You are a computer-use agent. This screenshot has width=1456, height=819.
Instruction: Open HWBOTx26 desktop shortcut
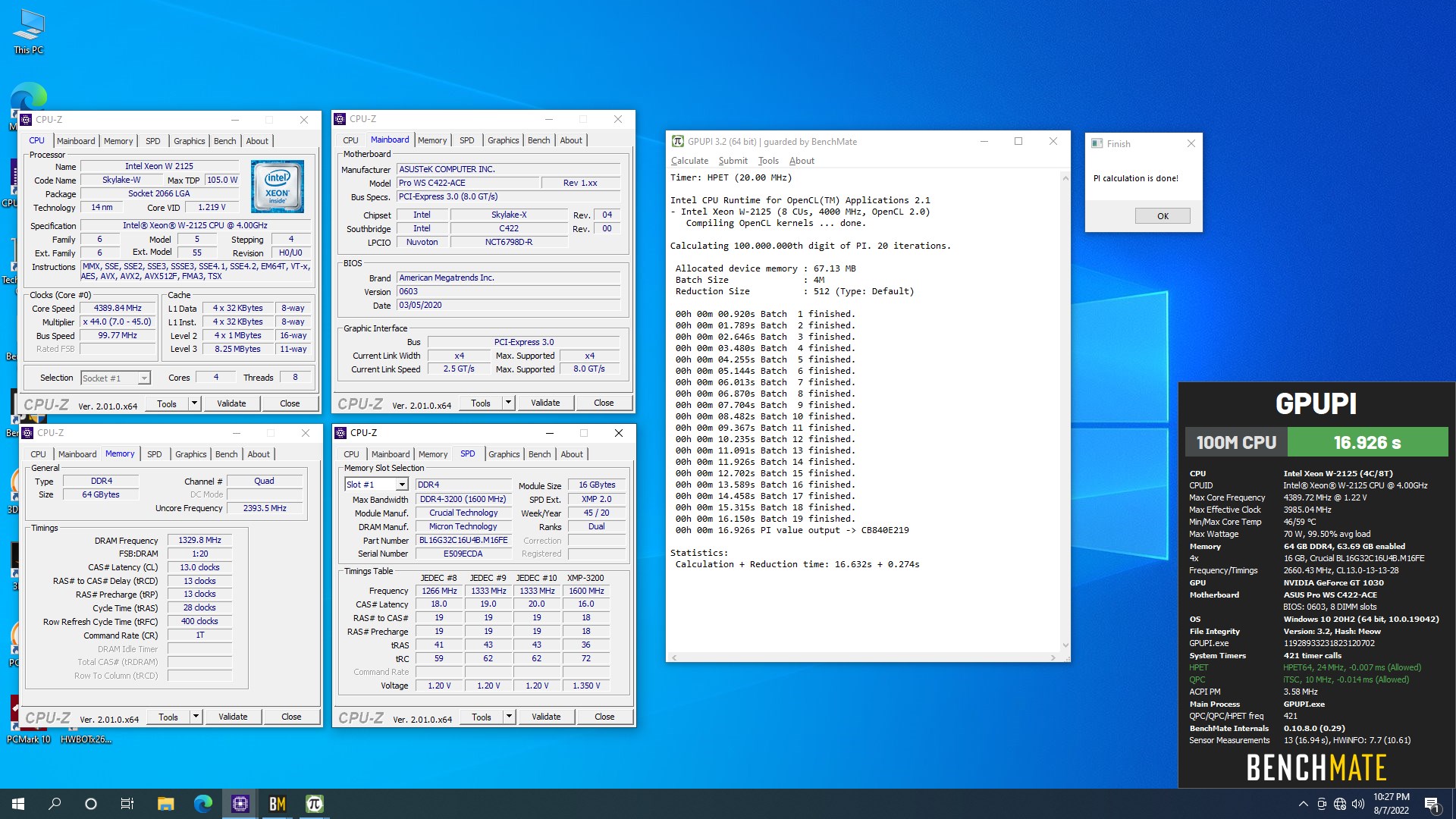[x=86, y=739]
